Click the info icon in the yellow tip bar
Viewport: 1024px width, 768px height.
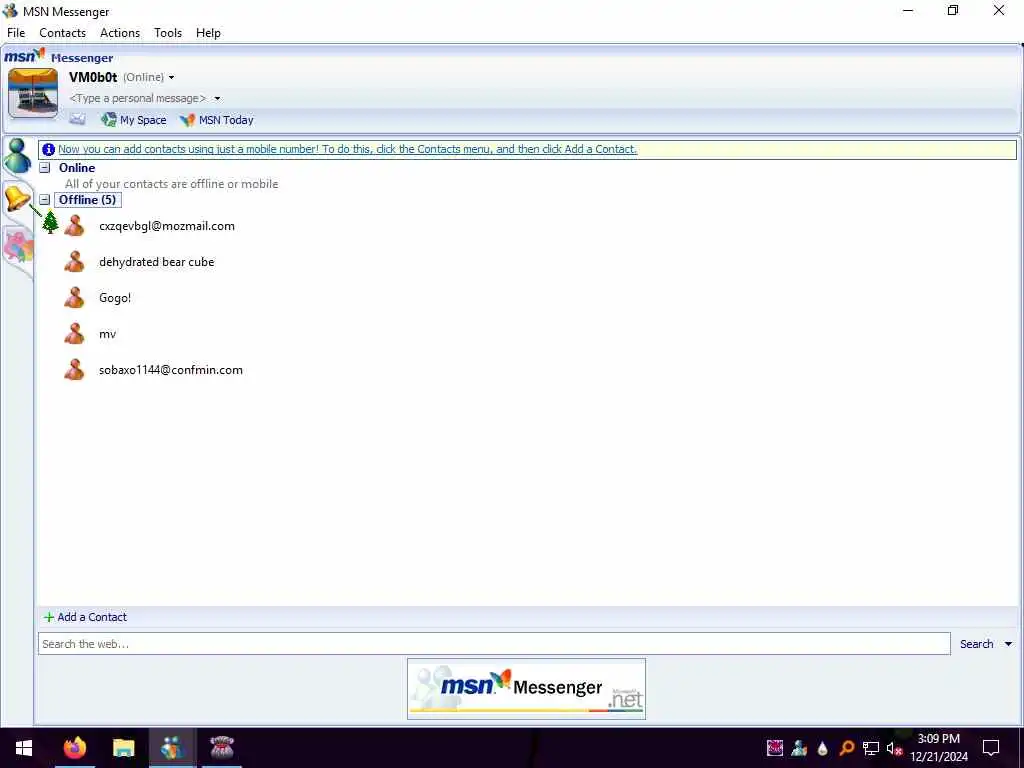(48, 150)
